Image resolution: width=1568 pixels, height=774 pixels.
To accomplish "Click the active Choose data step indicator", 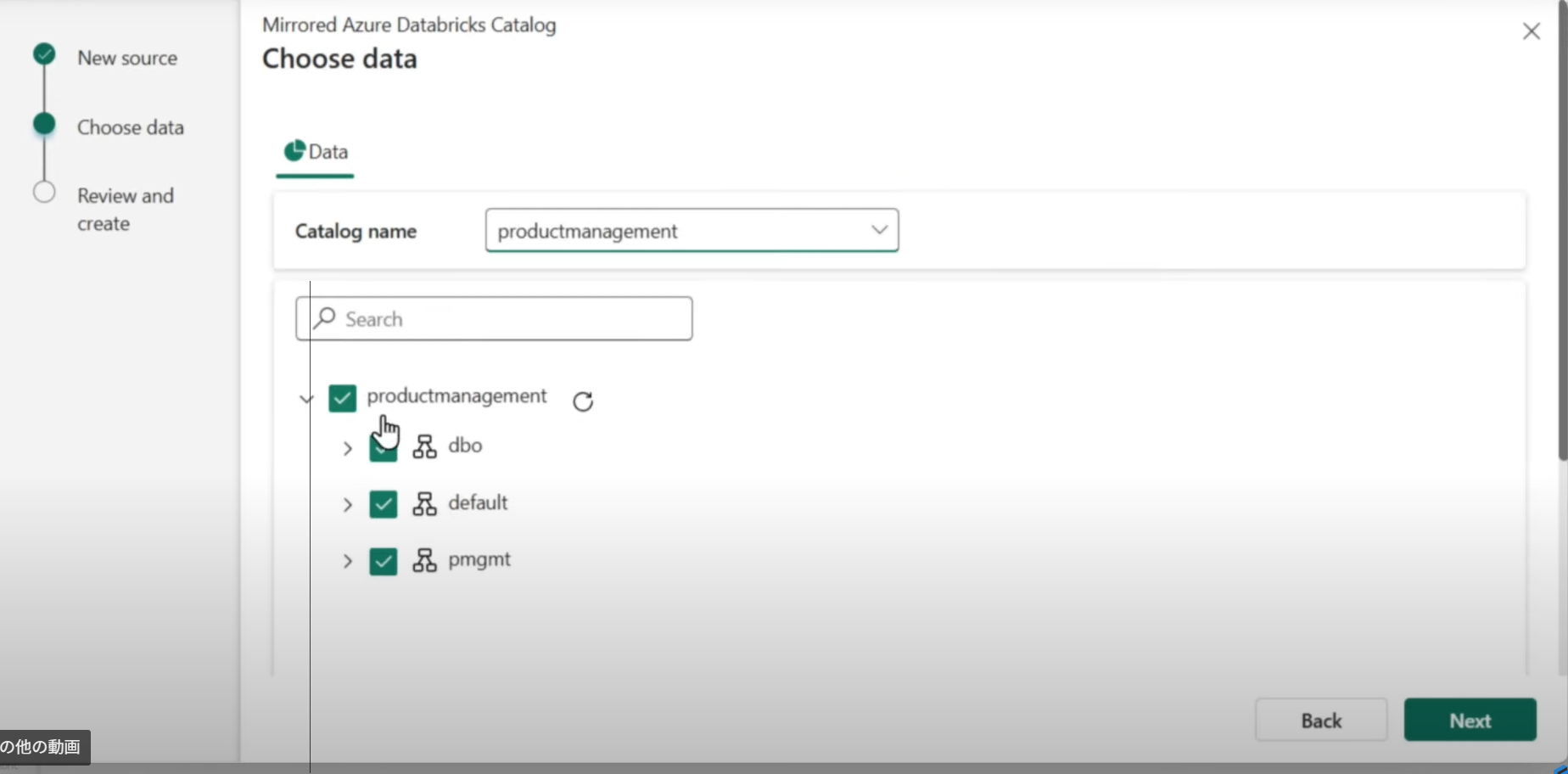I will coord(44,124).
